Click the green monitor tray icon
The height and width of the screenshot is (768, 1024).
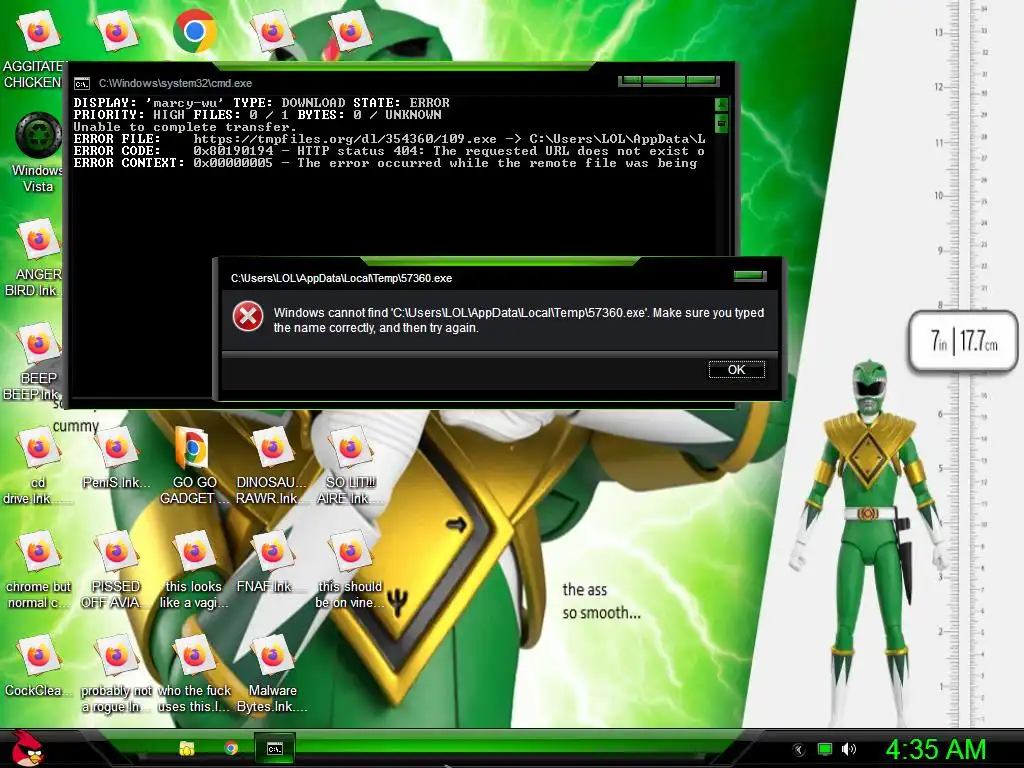click(825, 749)
